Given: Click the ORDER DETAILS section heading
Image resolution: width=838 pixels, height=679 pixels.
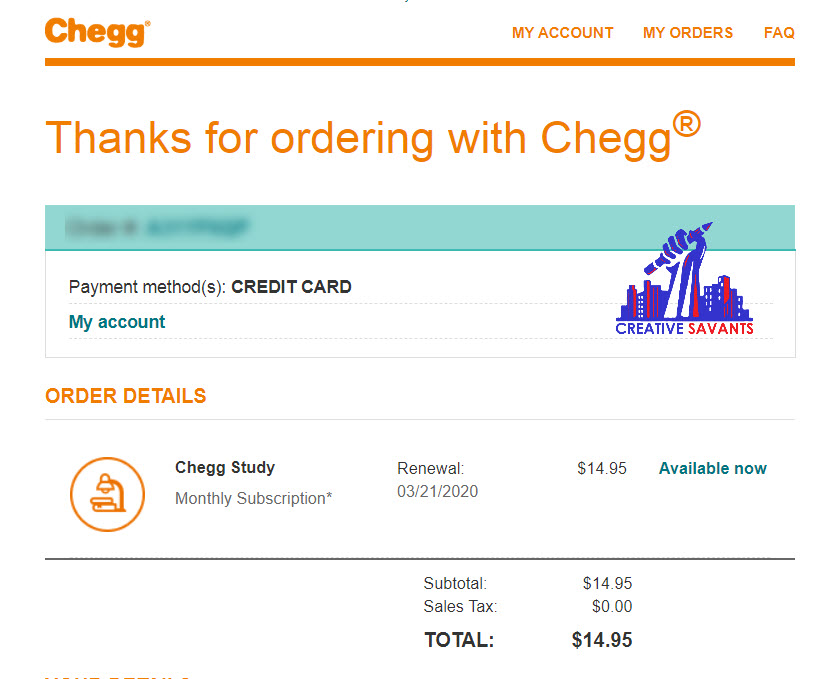Looking at the screenshot, I should [x=125, y=395].
